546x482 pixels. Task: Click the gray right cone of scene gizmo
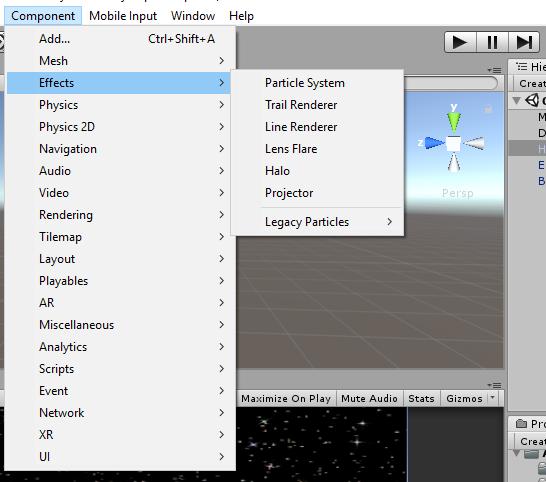pos(474,143)
